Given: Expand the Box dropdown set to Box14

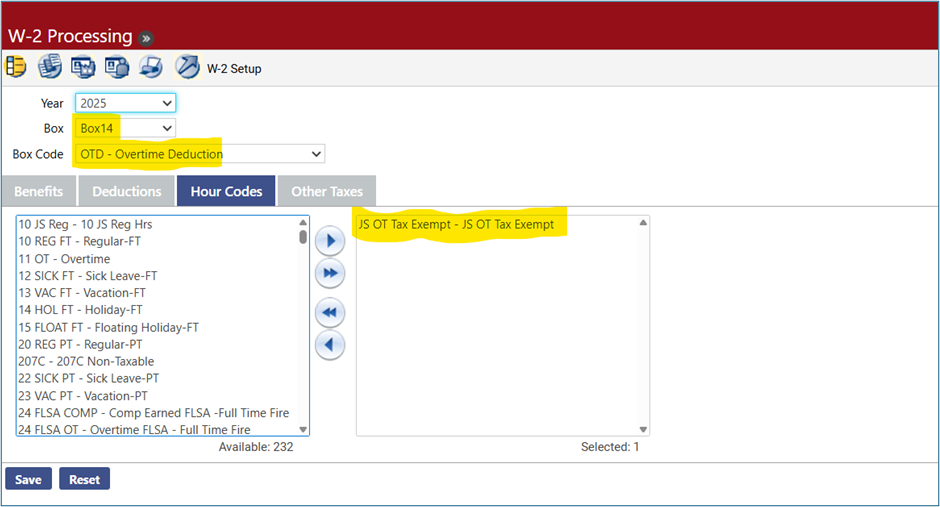Looking at the screenshot, I should point(125,128).
